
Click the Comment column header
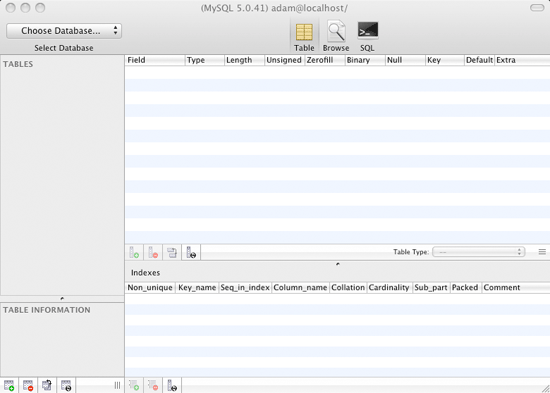(x=516, y=288)
